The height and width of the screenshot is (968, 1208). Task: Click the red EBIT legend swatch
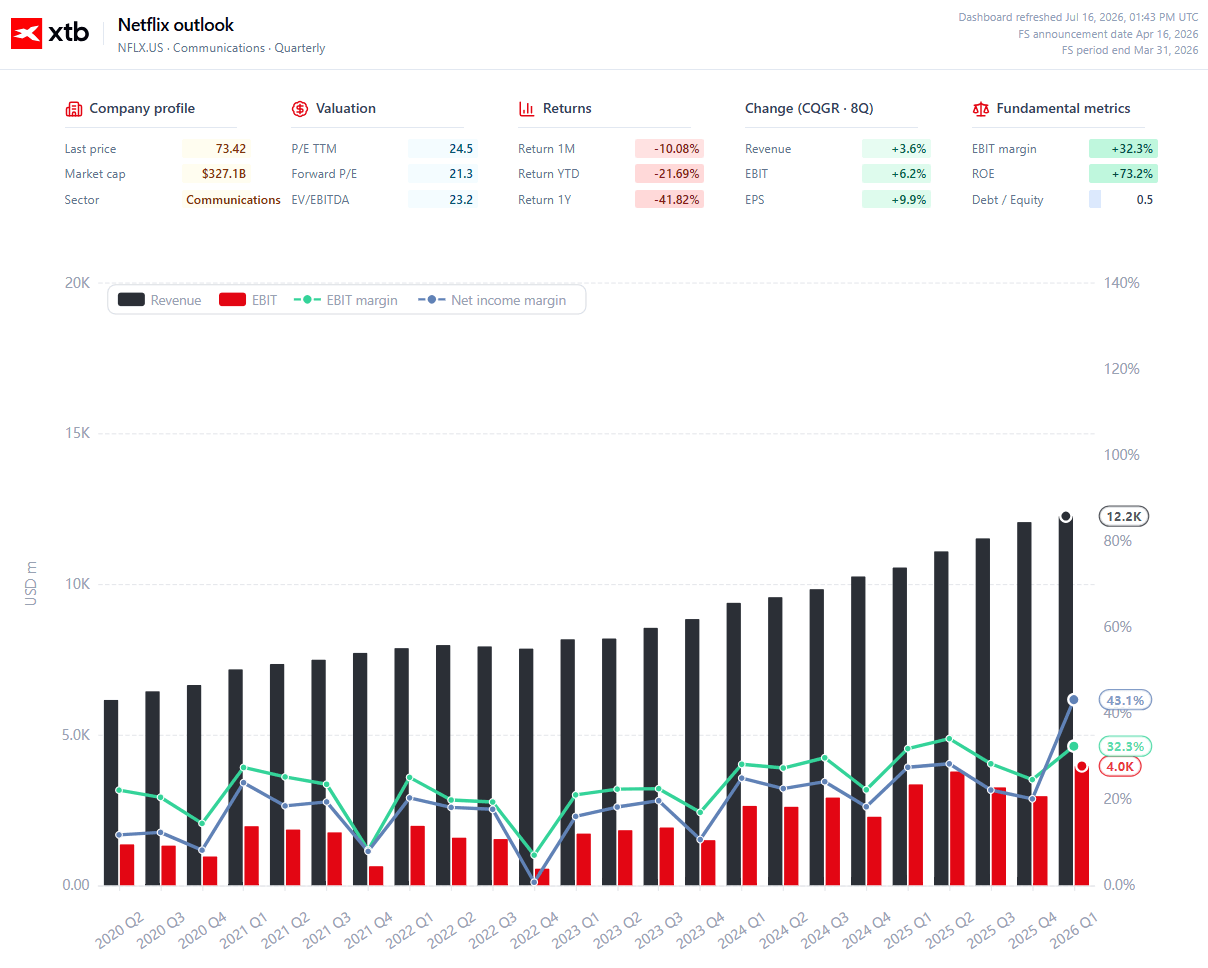tap(232, 300)
